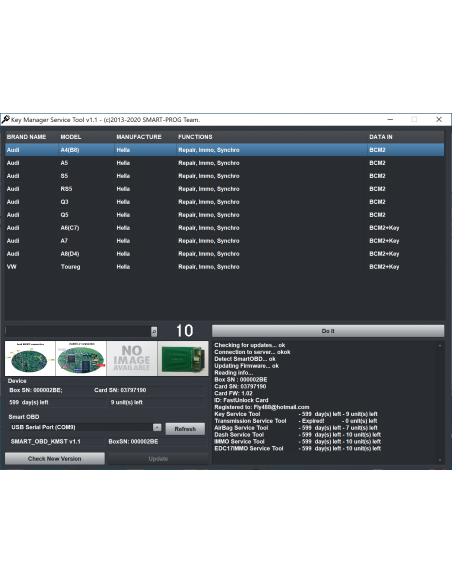Click 'Dash Service Tool' log line
This screenshot has width=452, height=584.
(x=297, y=435)
